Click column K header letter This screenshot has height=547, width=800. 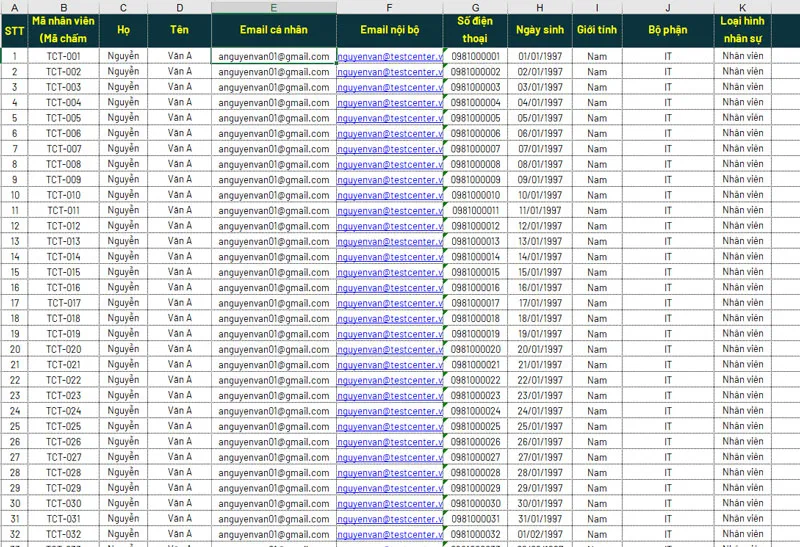[742, 7]
